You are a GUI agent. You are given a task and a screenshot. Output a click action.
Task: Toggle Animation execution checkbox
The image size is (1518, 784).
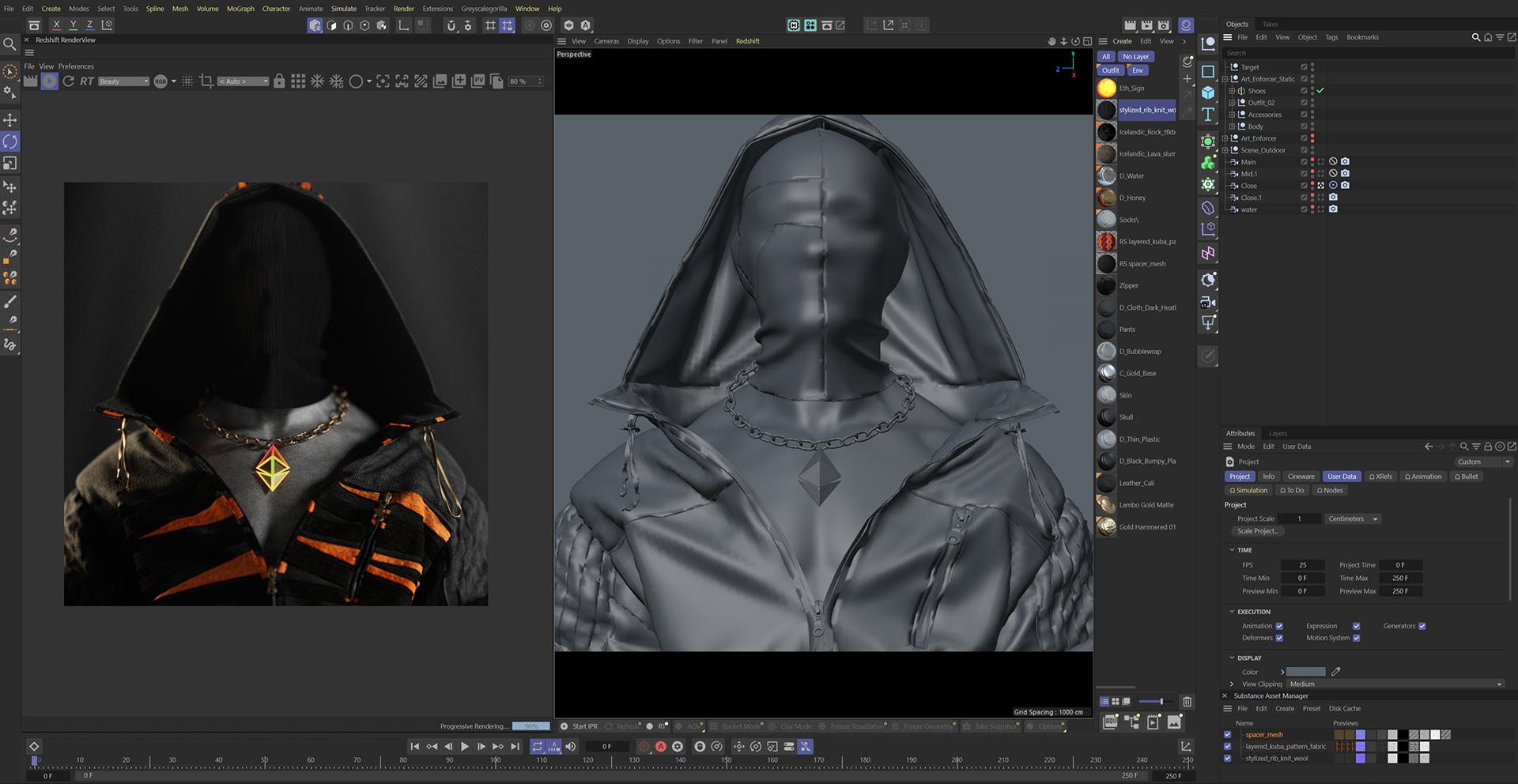pyautogui.click(x=1279, y=626)
